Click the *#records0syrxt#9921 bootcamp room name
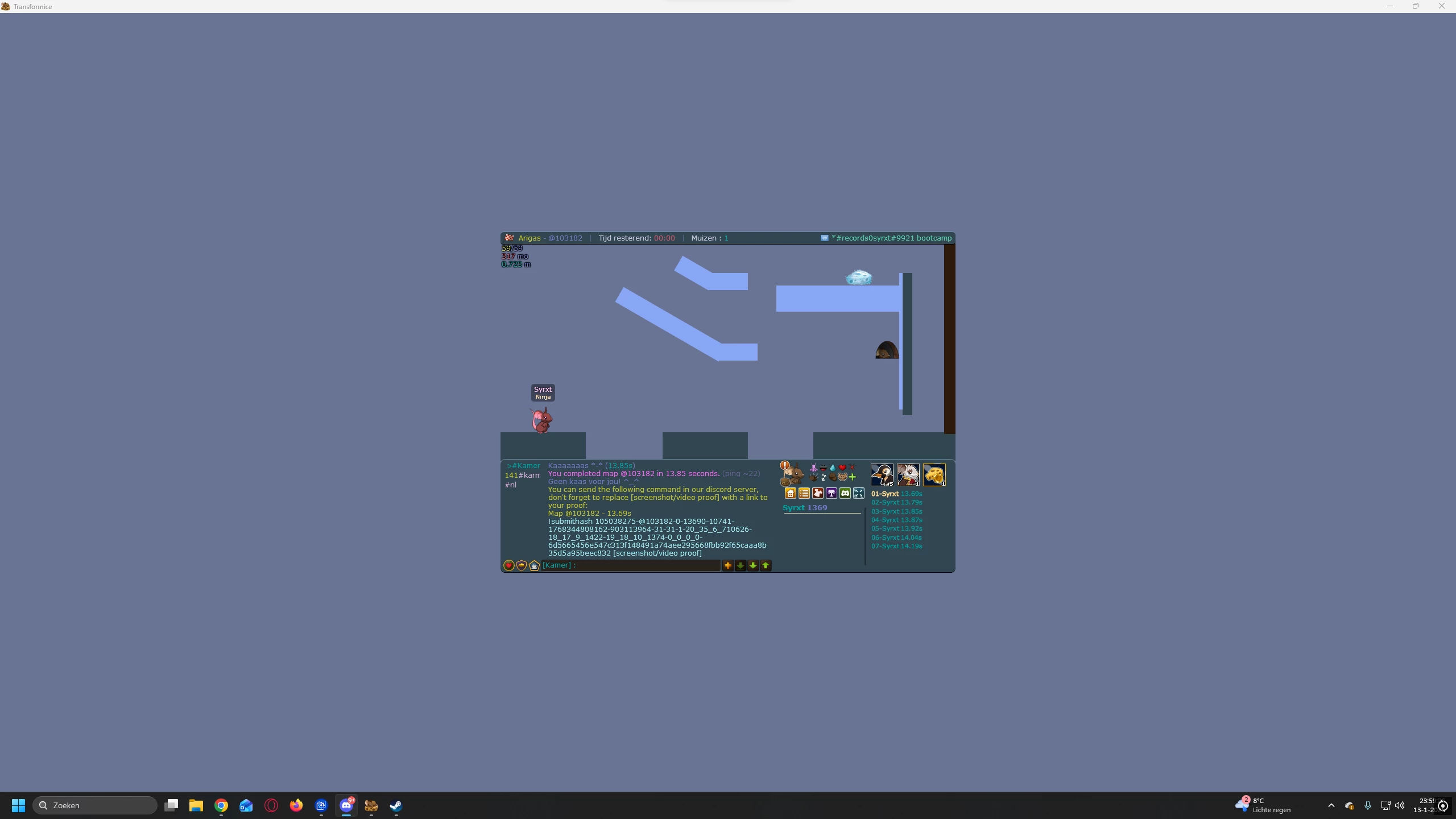 click(891, 238)
